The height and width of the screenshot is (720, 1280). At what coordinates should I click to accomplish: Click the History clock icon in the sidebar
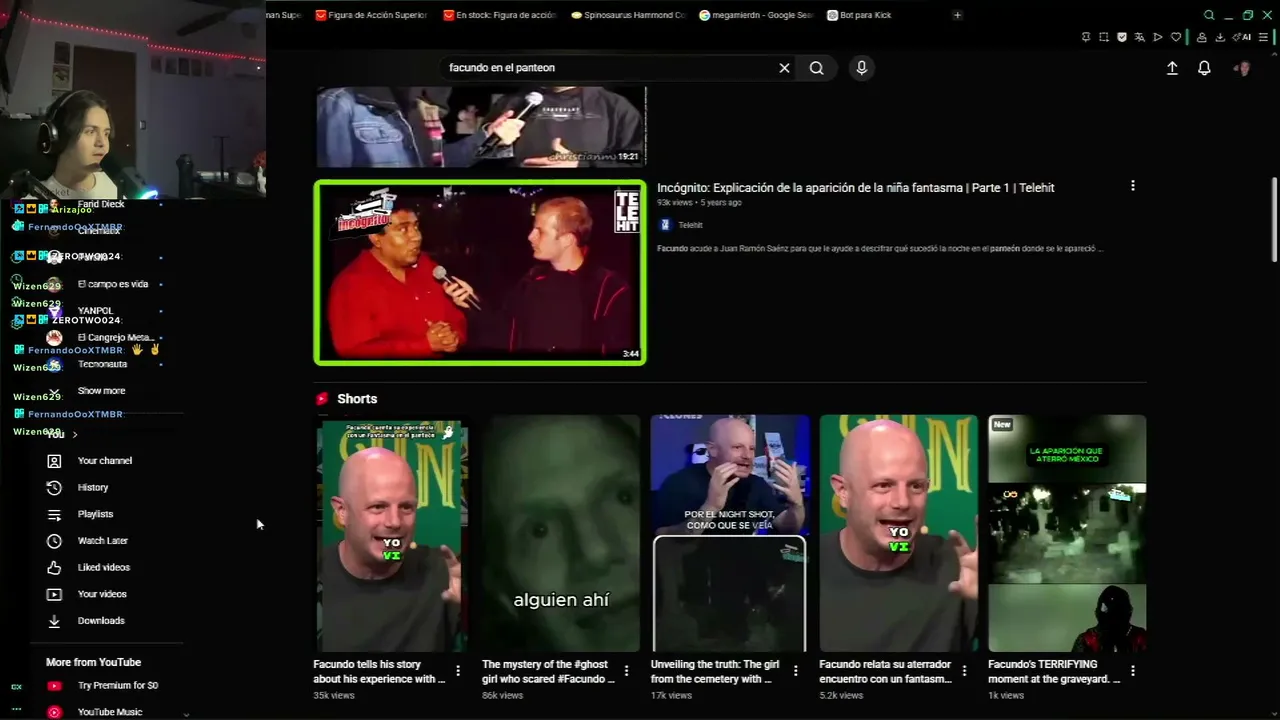(x=55, y=488)
